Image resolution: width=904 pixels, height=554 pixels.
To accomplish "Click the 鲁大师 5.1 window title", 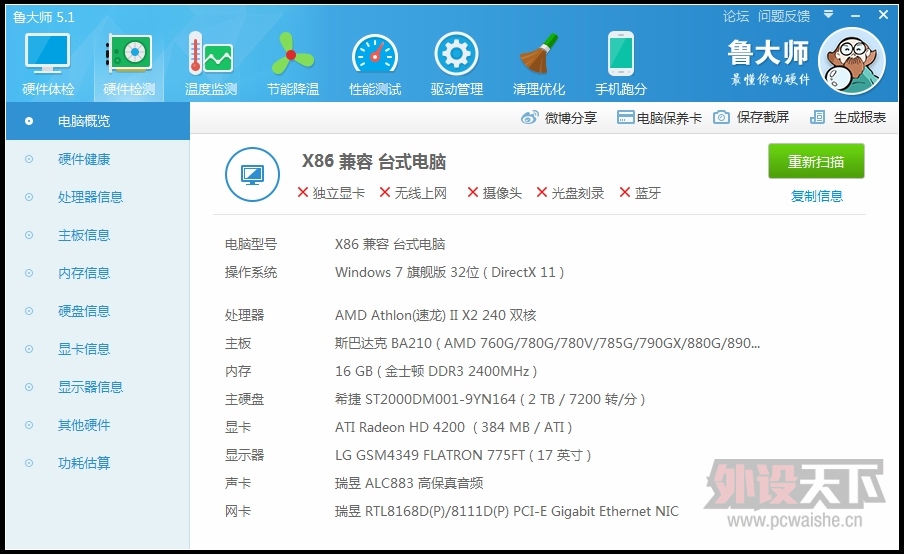I will pyautogui.click(x=44, y=17).
